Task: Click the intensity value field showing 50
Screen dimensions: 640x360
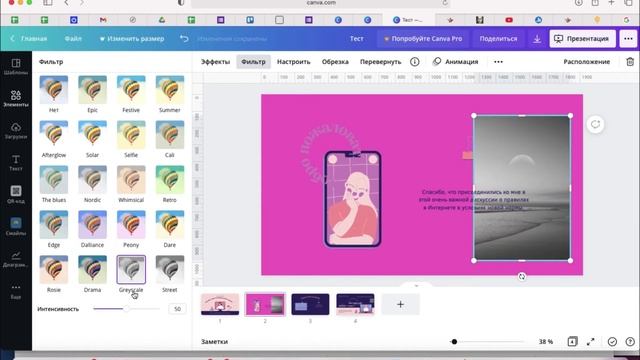Action: (x=177, y=309)
